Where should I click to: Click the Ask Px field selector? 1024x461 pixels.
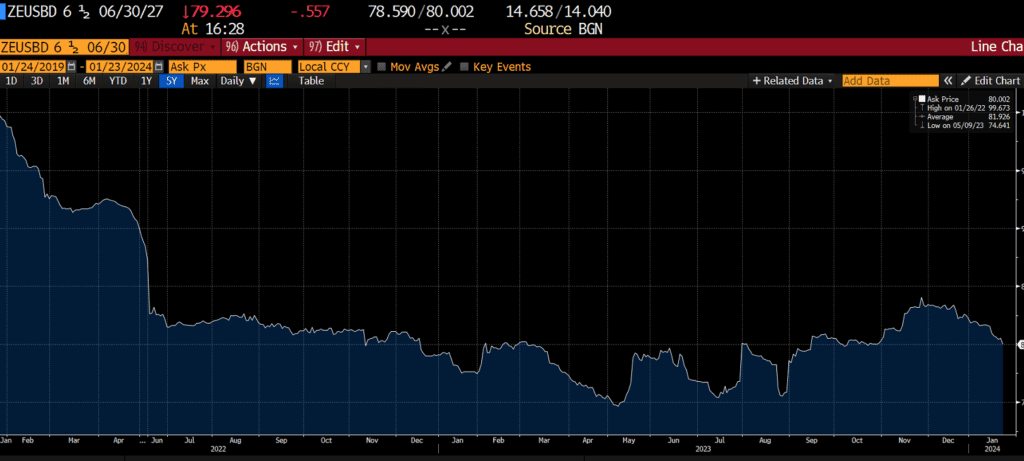point(201,67)
